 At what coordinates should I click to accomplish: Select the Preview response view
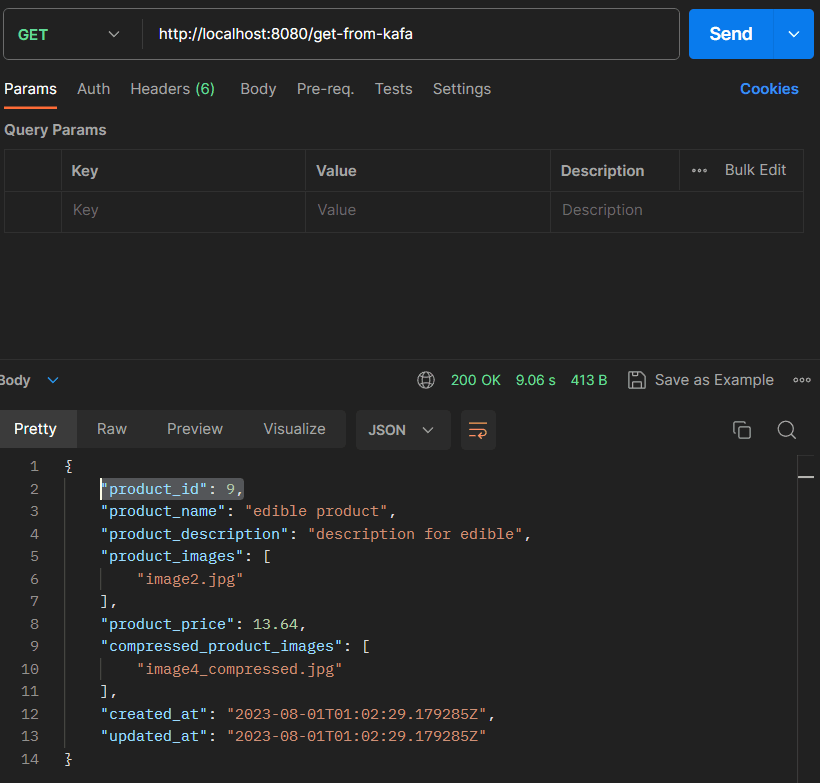tap(195, 429)
